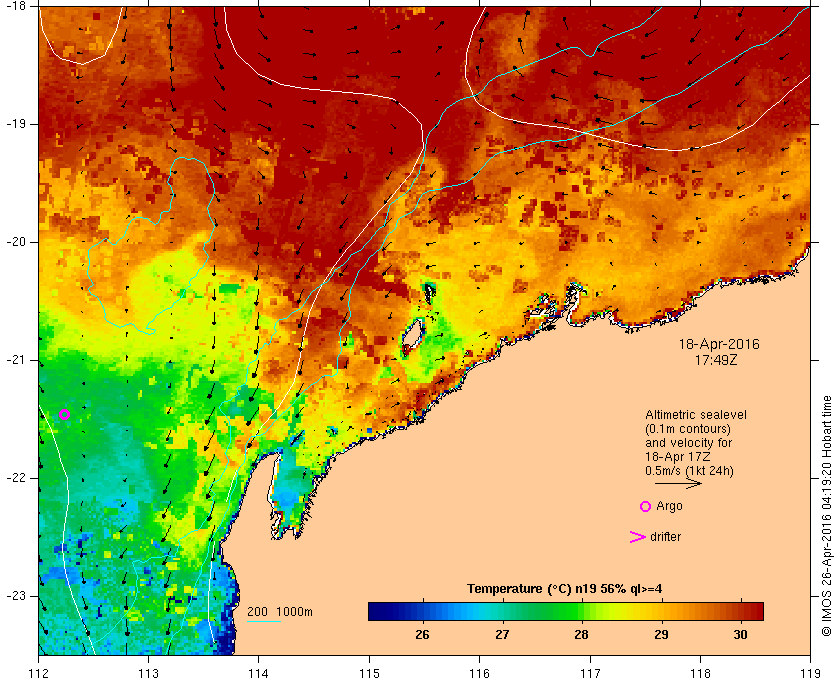
Task: Click the magenta drifter legend arrow symbol
Action: click(x=638, y=536)
